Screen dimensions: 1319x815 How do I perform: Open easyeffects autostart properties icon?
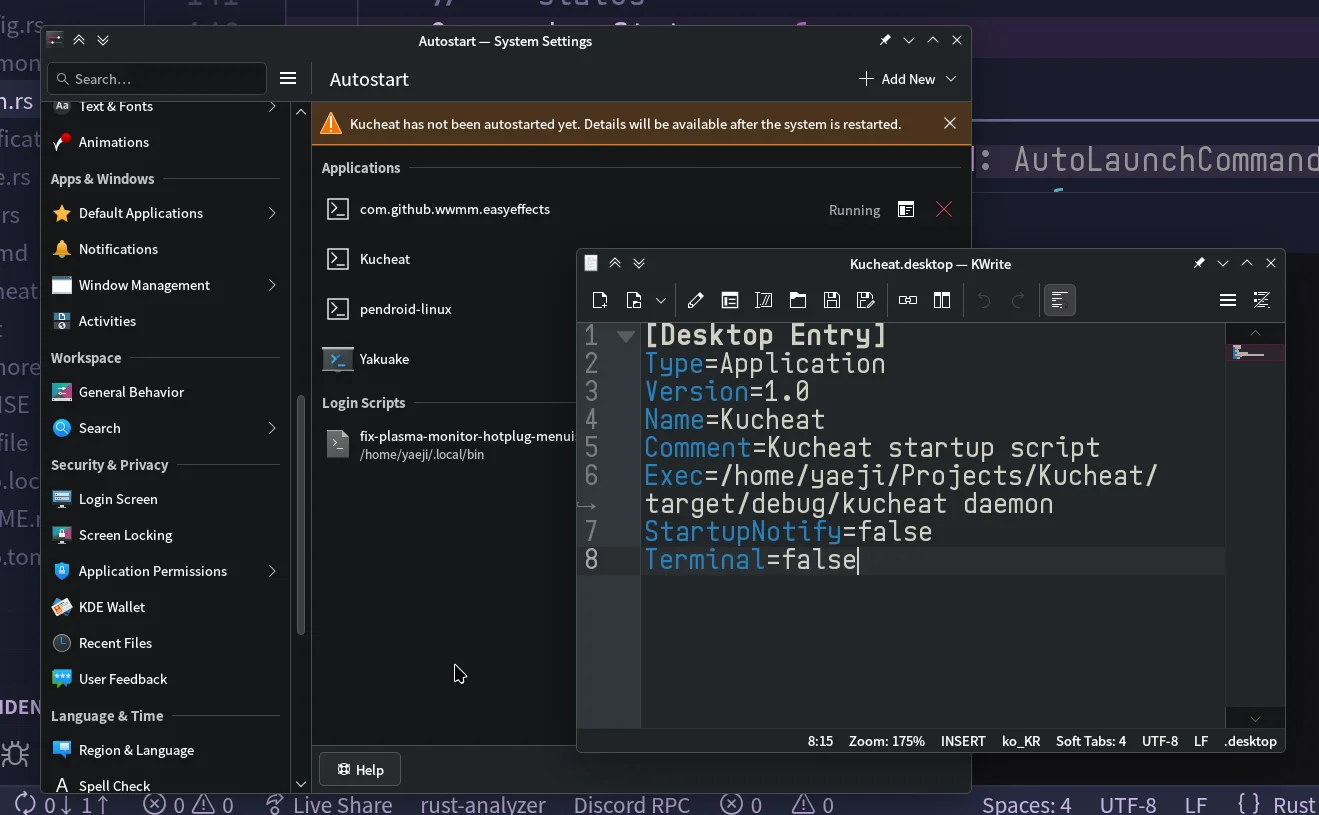[x=906, y=210]
